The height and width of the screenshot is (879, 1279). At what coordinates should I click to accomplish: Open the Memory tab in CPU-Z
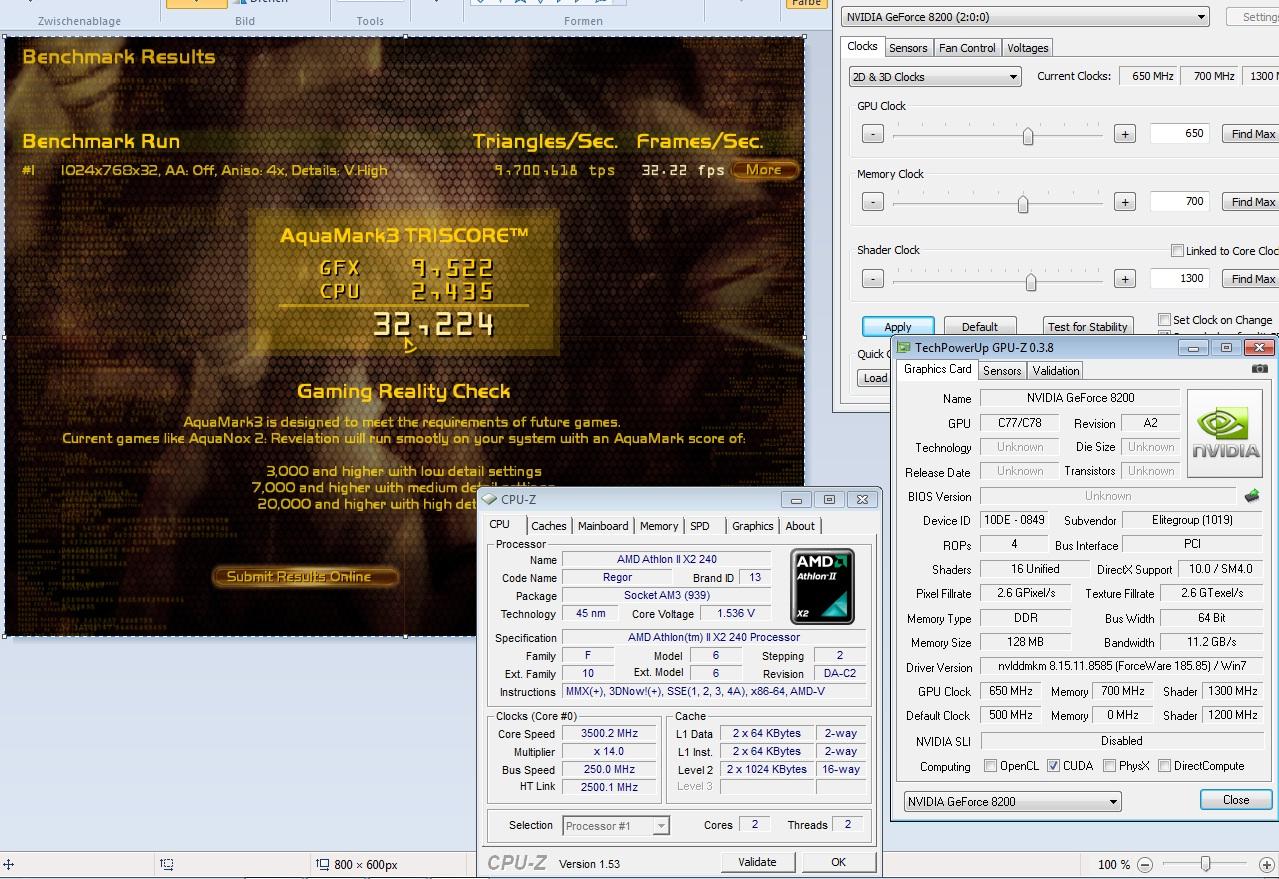(658, 526)
